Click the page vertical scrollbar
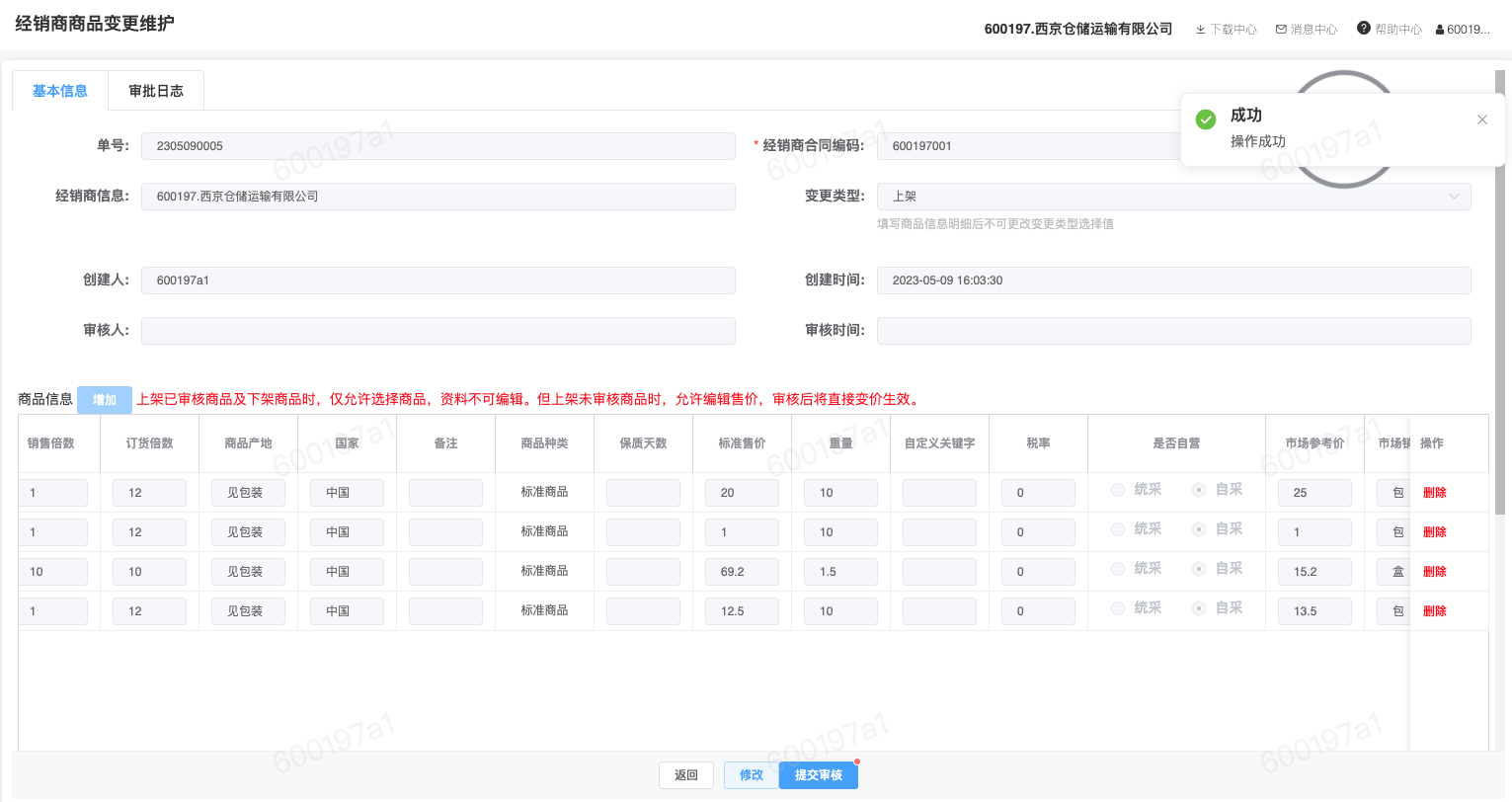Viewport: 1512px width, 802px height. click(1500, 296)
